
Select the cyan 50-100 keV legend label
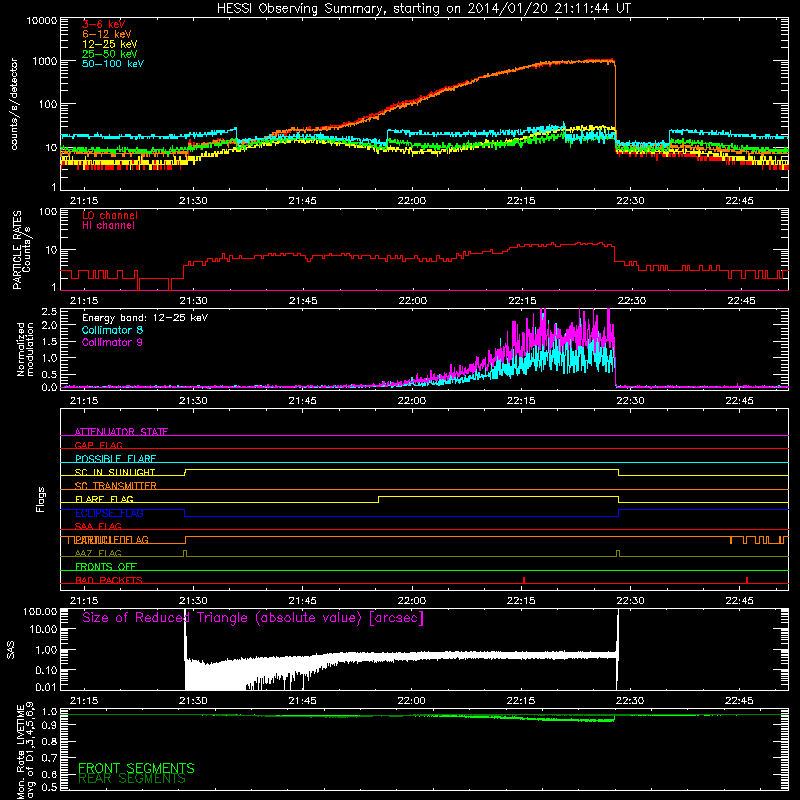(113, 64)
